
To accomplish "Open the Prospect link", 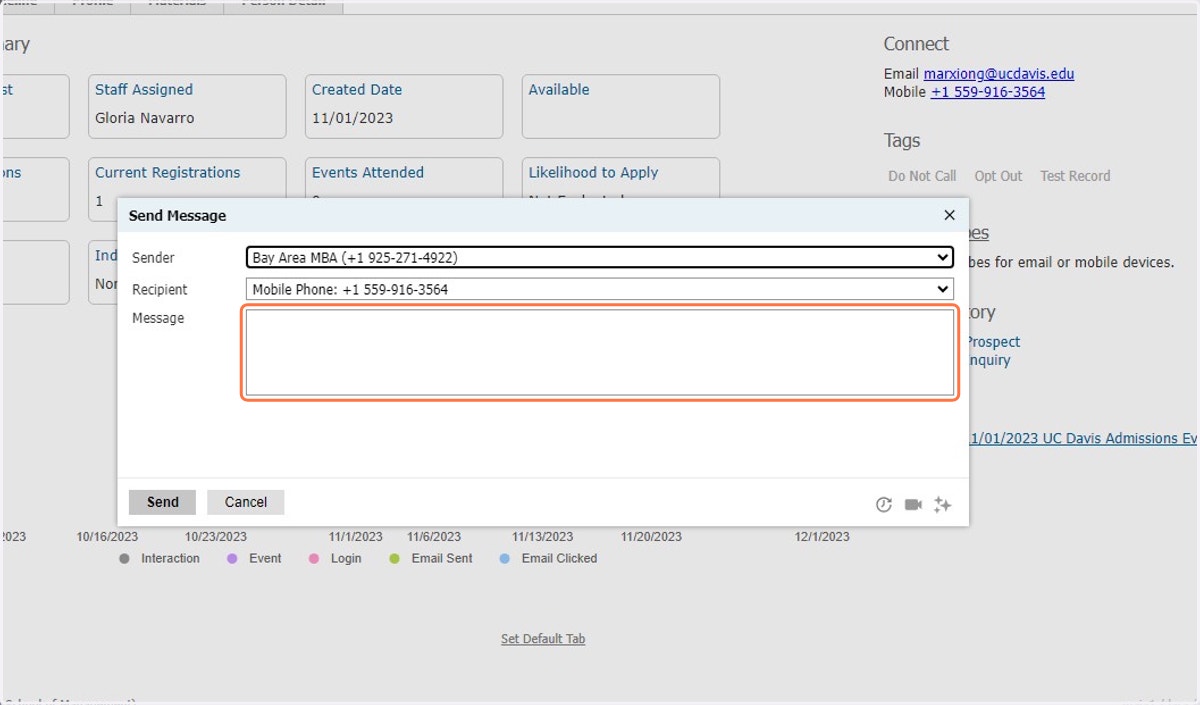I will [x=993, y=342].
